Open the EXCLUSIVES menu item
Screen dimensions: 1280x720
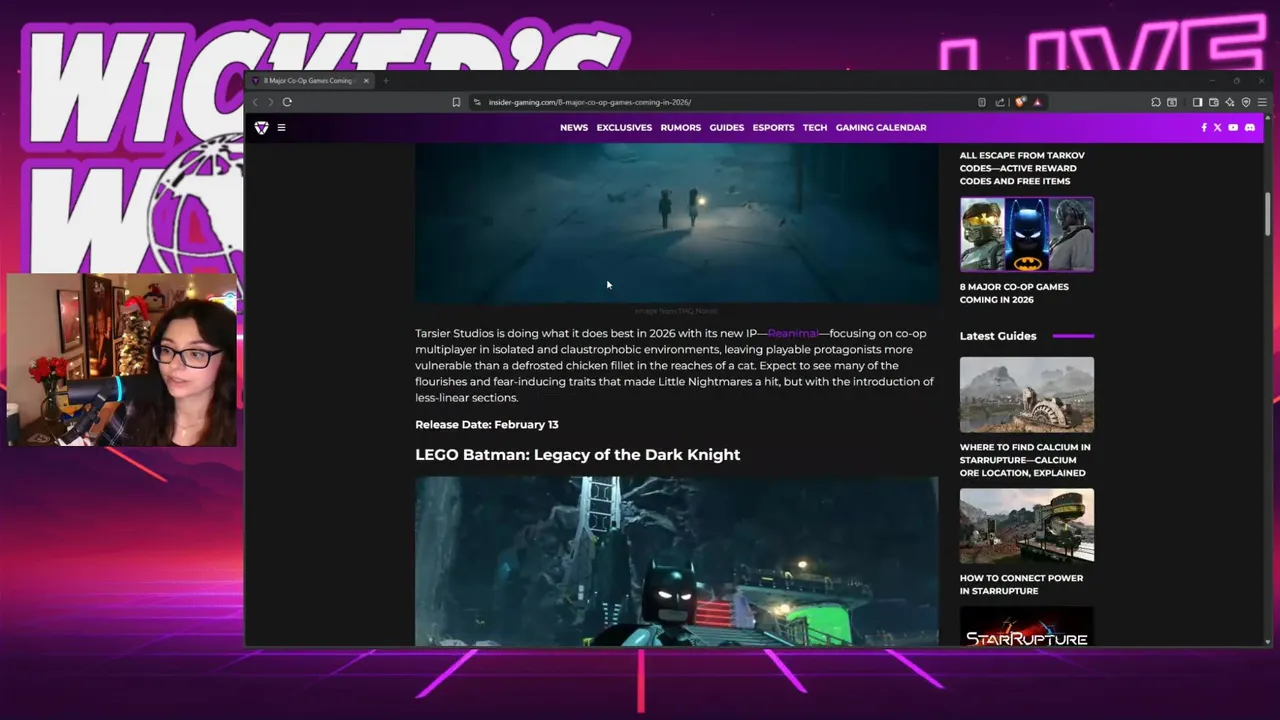(624, 128)
